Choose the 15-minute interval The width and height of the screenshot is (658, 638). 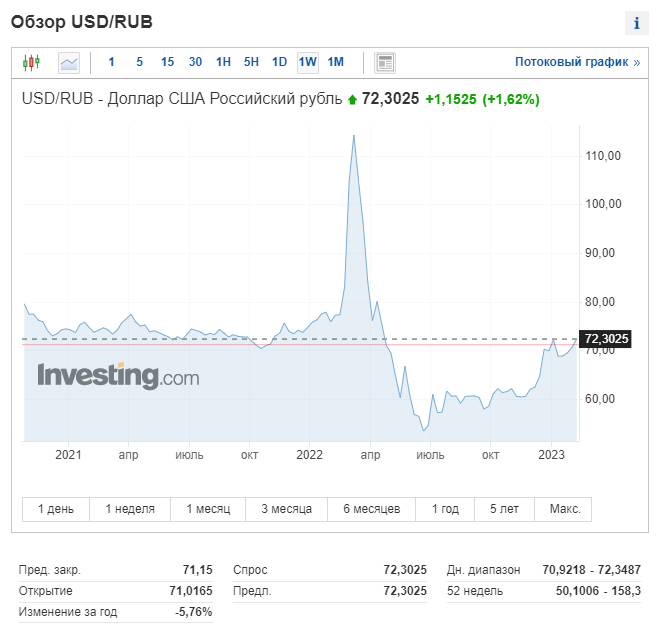(167, 62)
